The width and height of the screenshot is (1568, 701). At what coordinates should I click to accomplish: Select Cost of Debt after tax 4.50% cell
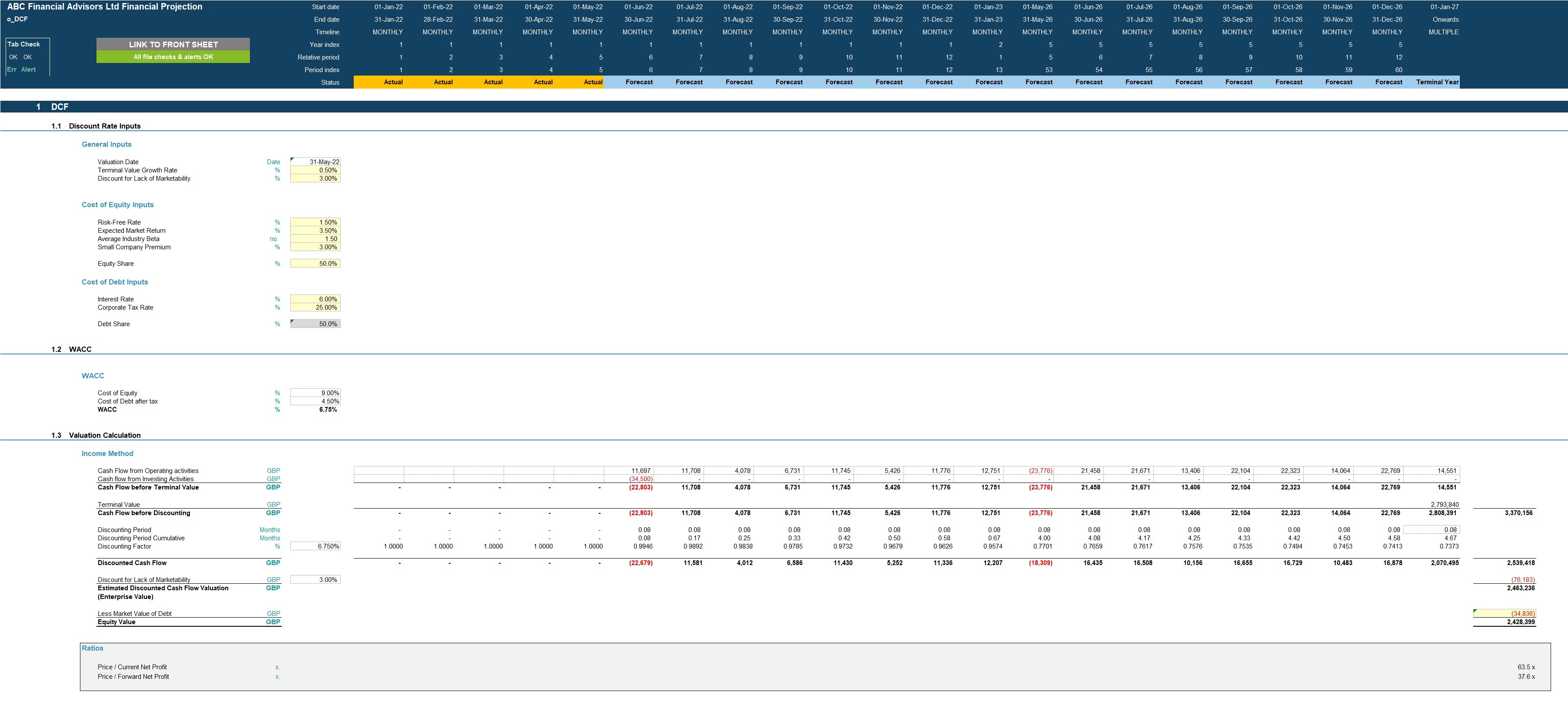click(316, 401)
